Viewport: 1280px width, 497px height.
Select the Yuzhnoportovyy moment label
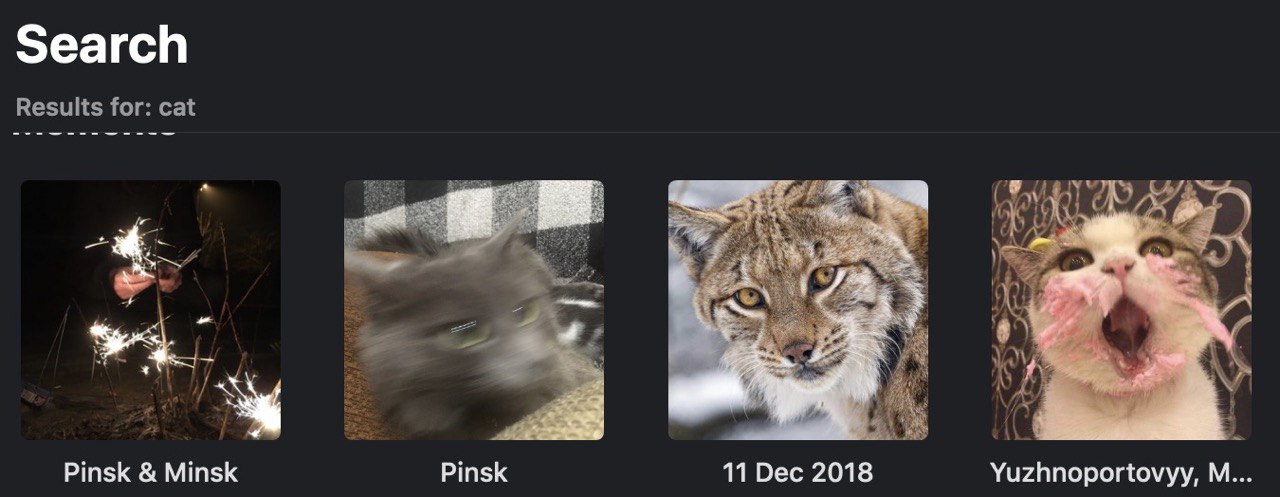click(1122, 472)
